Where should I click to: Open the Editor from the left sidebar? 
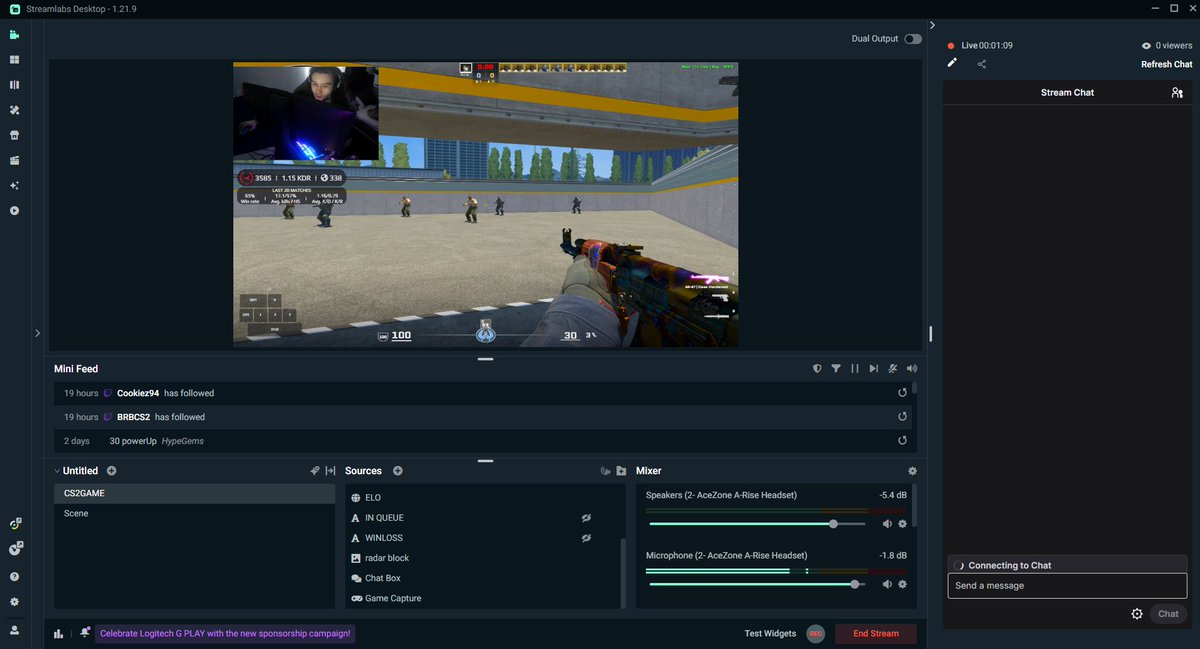(14, 34)
